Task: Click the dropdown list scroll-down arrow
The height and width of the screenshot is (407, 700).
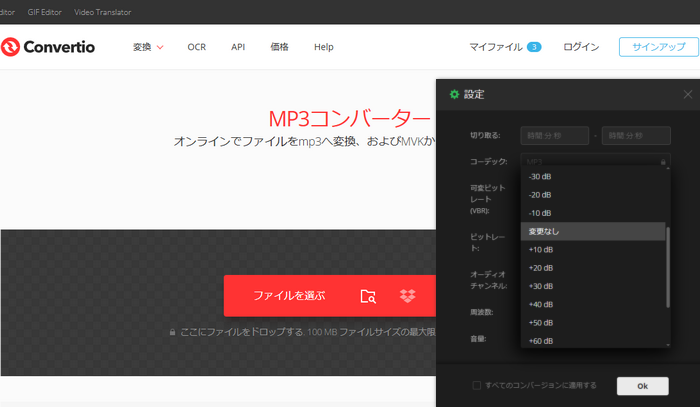Action: coord(668,345)
